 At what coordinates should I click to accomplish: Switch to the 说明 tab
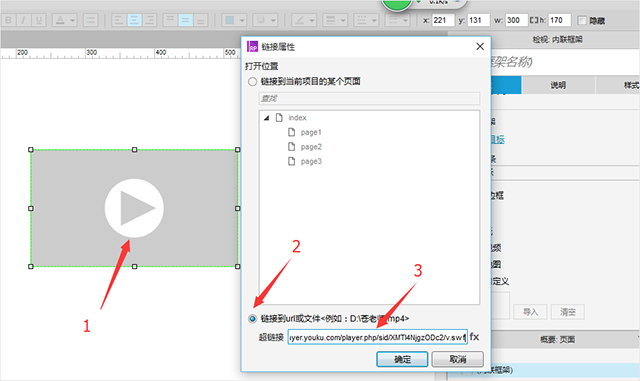(558, 85)
